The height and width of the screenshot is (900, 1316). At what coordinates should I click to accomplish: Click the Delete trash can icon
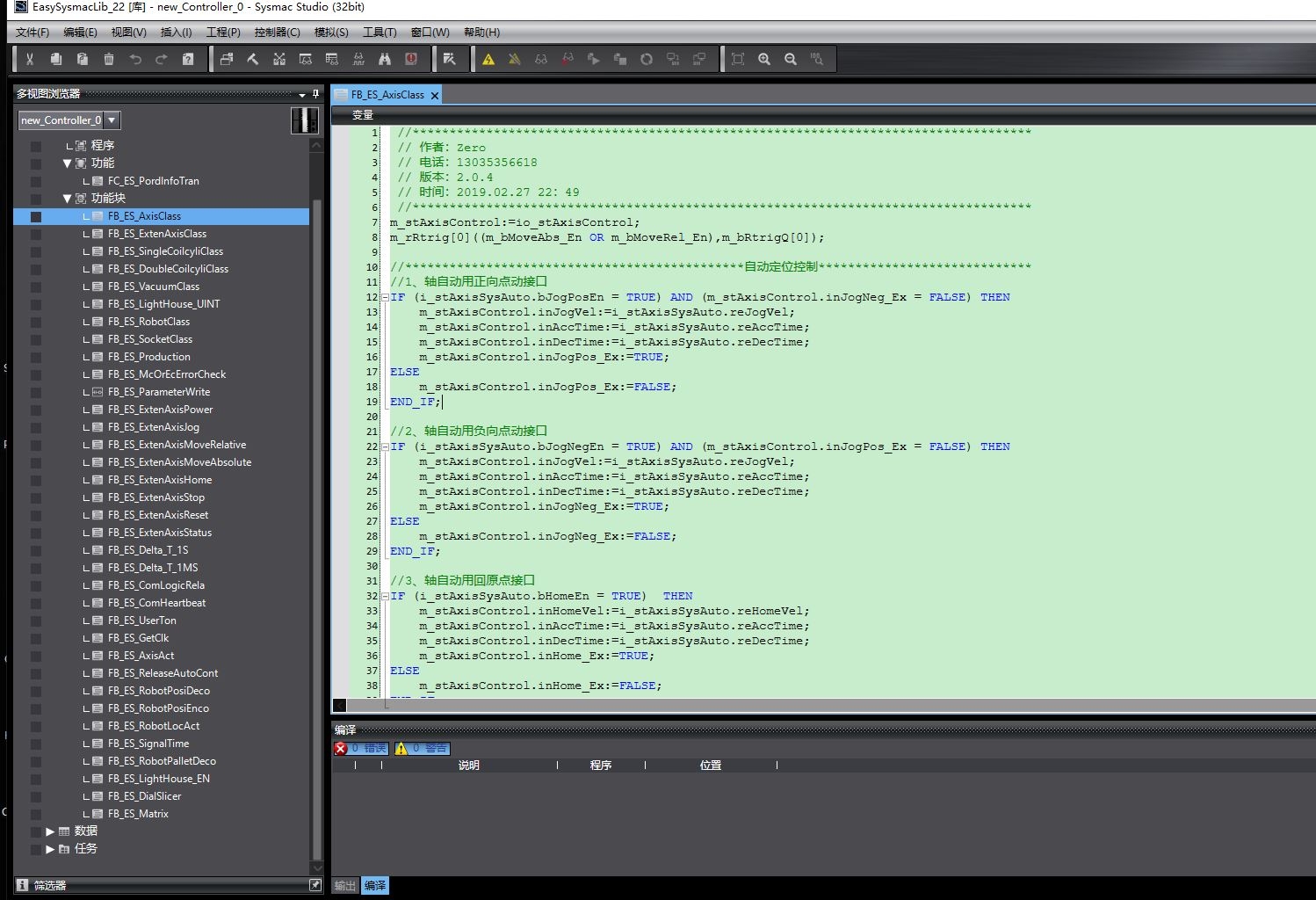[x=109, y=59]
